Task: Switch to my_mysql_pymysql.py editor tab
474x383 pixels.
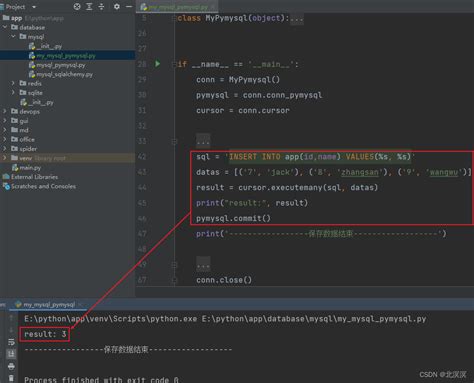Action: point(178,7)
